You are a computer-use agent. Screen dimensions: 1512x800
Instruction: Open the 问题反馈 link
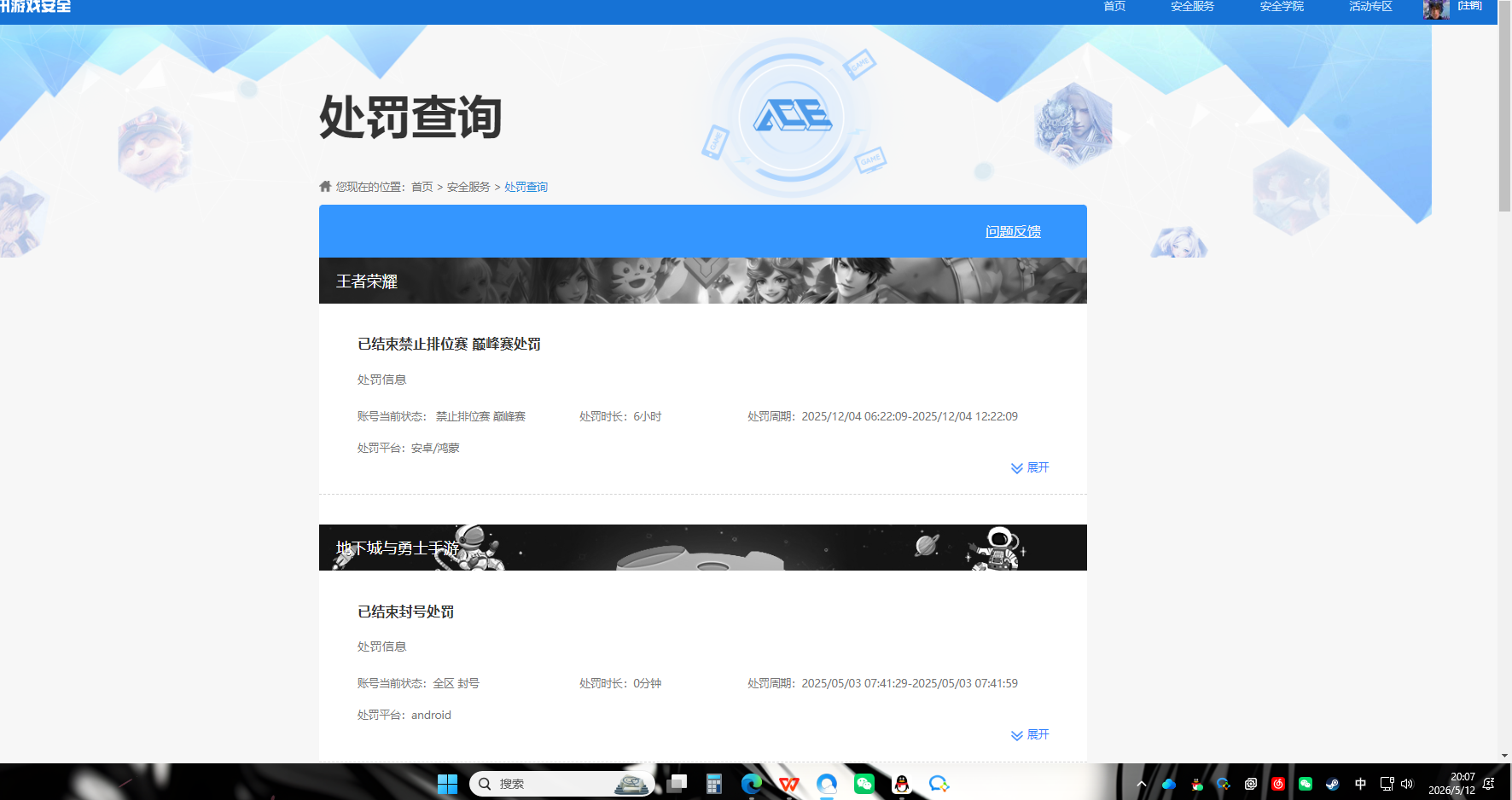1013,231
